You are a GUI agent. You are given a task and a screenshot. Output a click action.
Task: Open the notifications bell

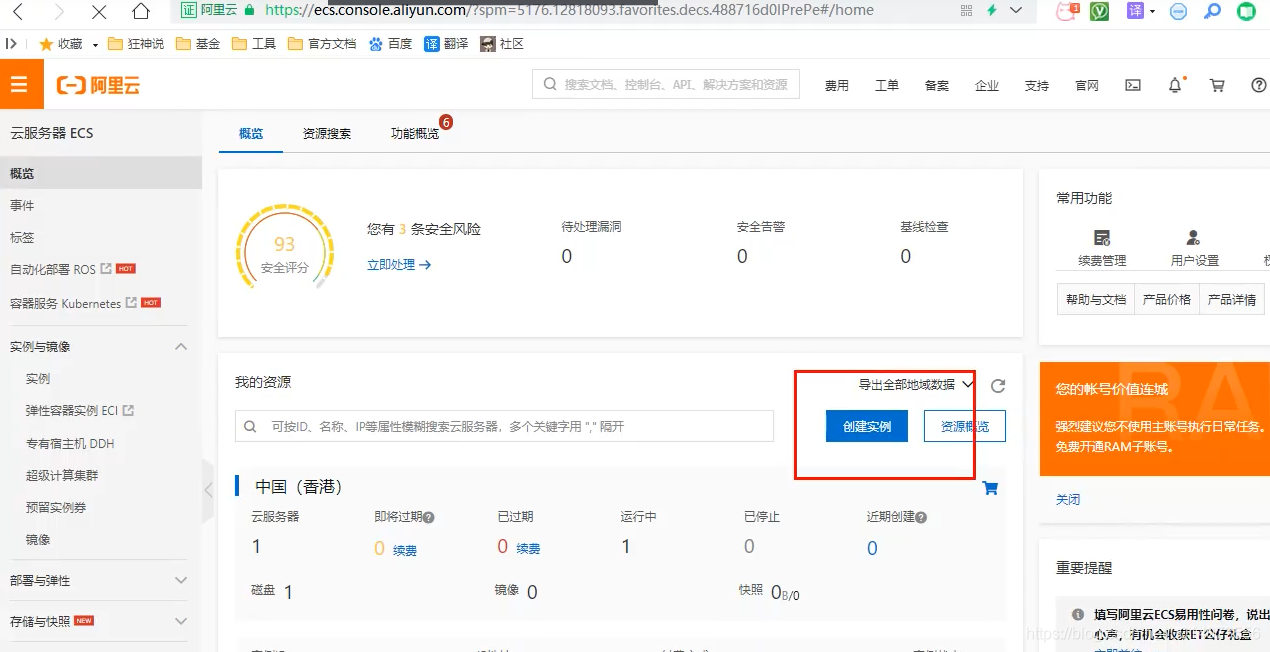pyautogui.click(x=1176, y=85)
